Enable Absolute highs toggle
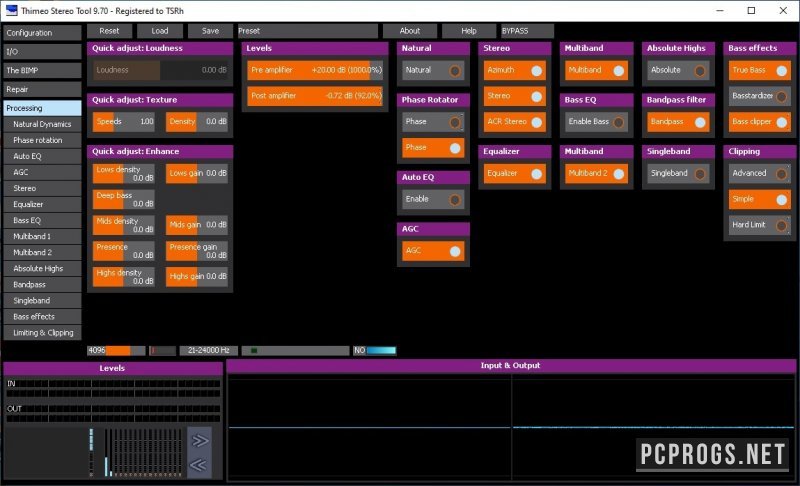This screenshot has height=486, width=800. pos(678,70)
